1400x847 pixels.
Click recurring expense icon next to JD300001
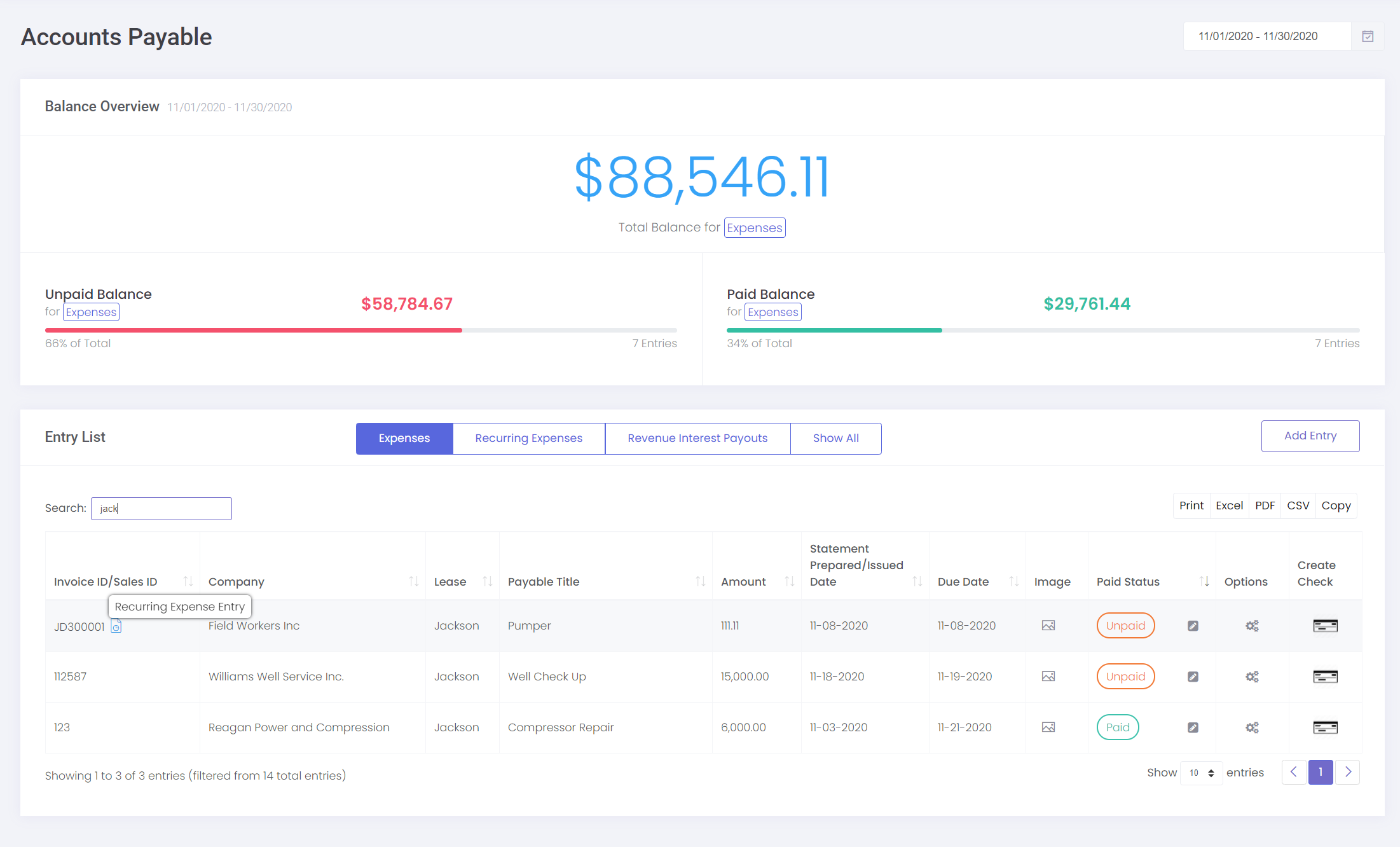coord(116,627)
